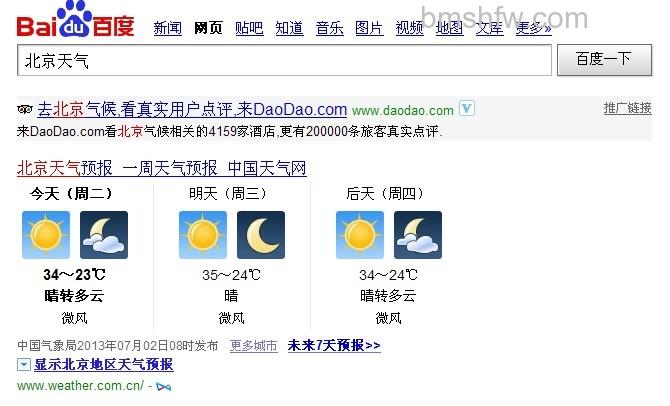Open the 地图 tab

pyautogui.click(x=450, y=28)
